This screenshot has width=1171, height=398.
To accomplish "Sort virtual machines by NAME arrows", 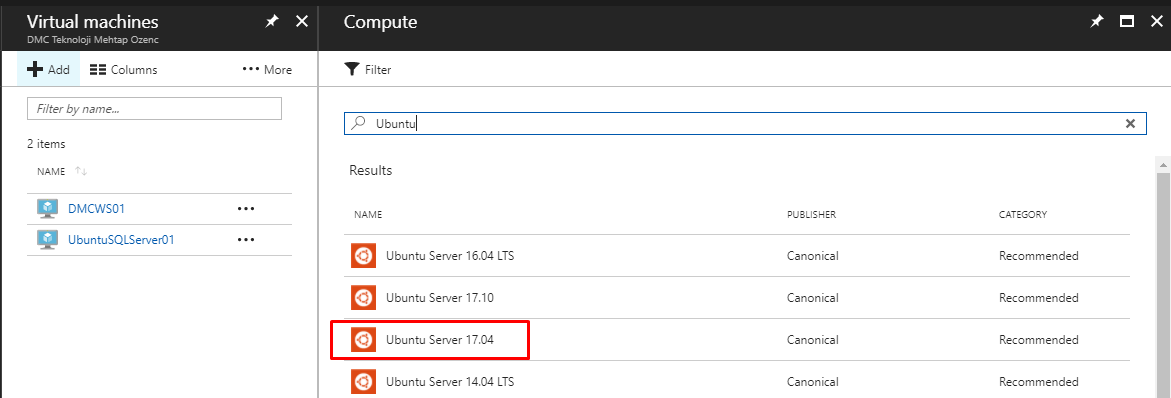I will coord(81,172).
